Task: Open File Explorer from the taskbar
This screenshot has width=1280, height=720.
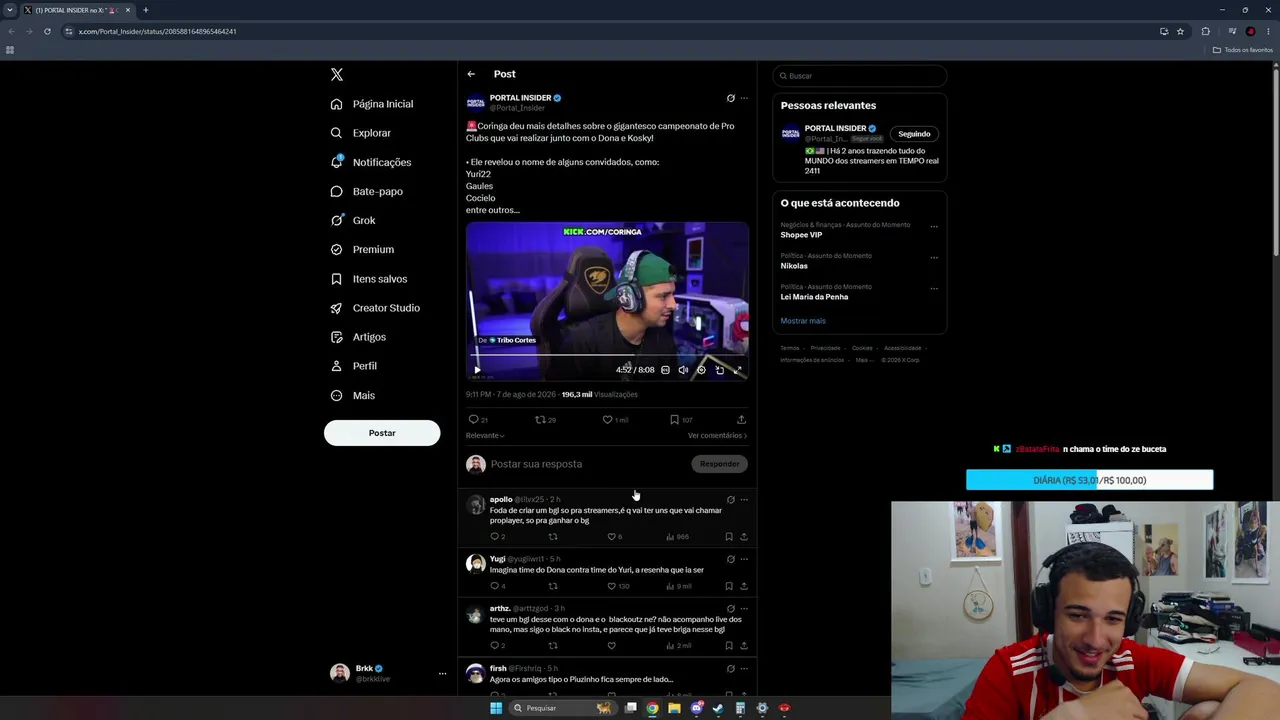Action: pos(674,708)
